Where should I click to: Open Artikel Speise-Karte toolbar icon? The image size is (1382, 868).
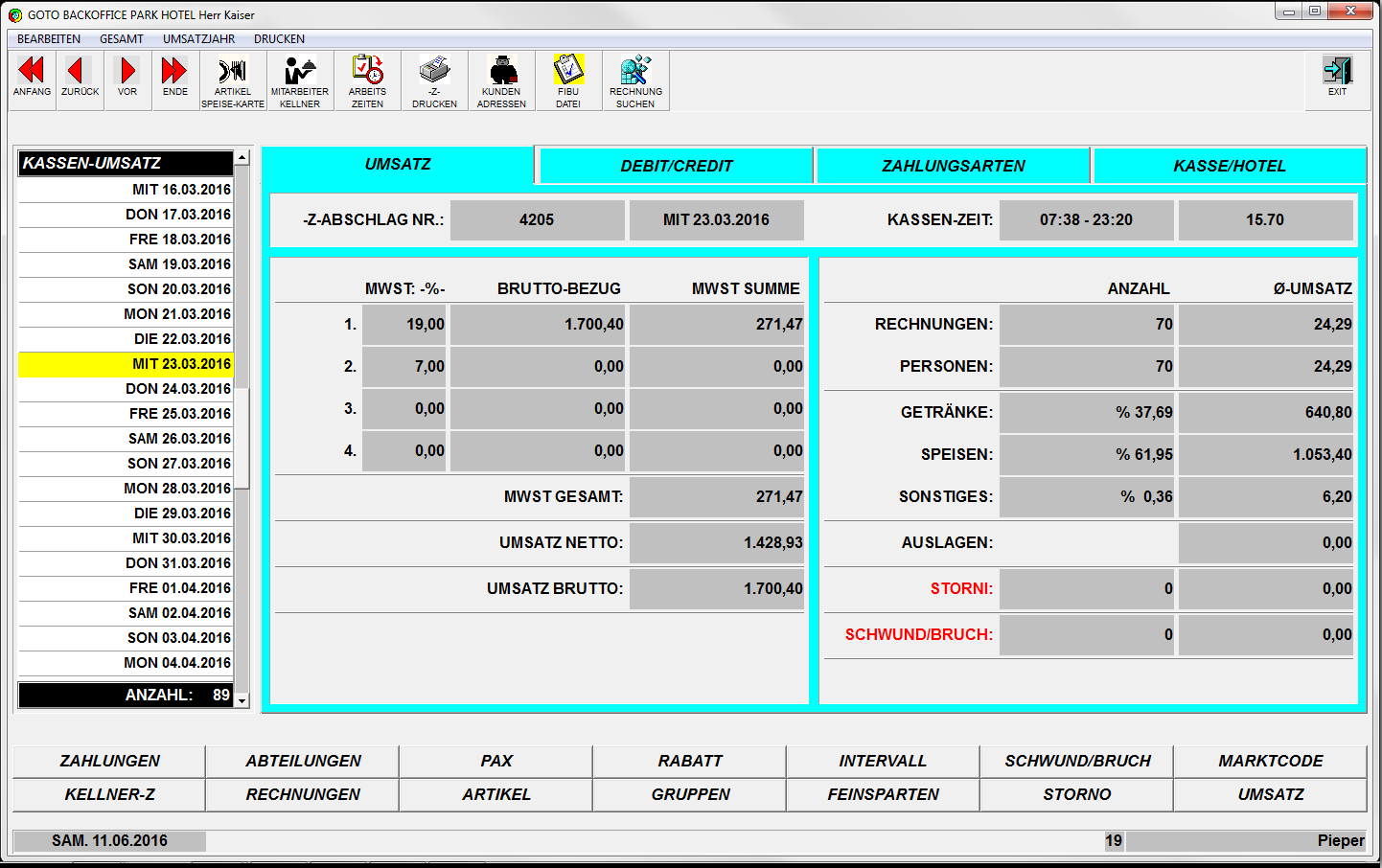pyautogui.click(x=233, y=80)
